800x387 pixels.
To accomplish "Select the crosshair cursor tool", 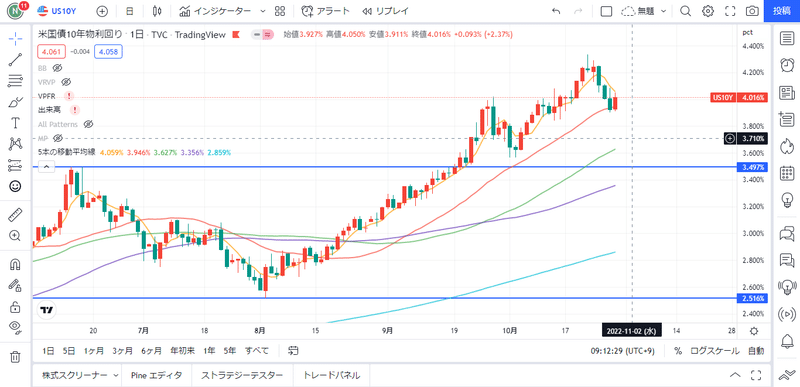I will coord(15,38).
